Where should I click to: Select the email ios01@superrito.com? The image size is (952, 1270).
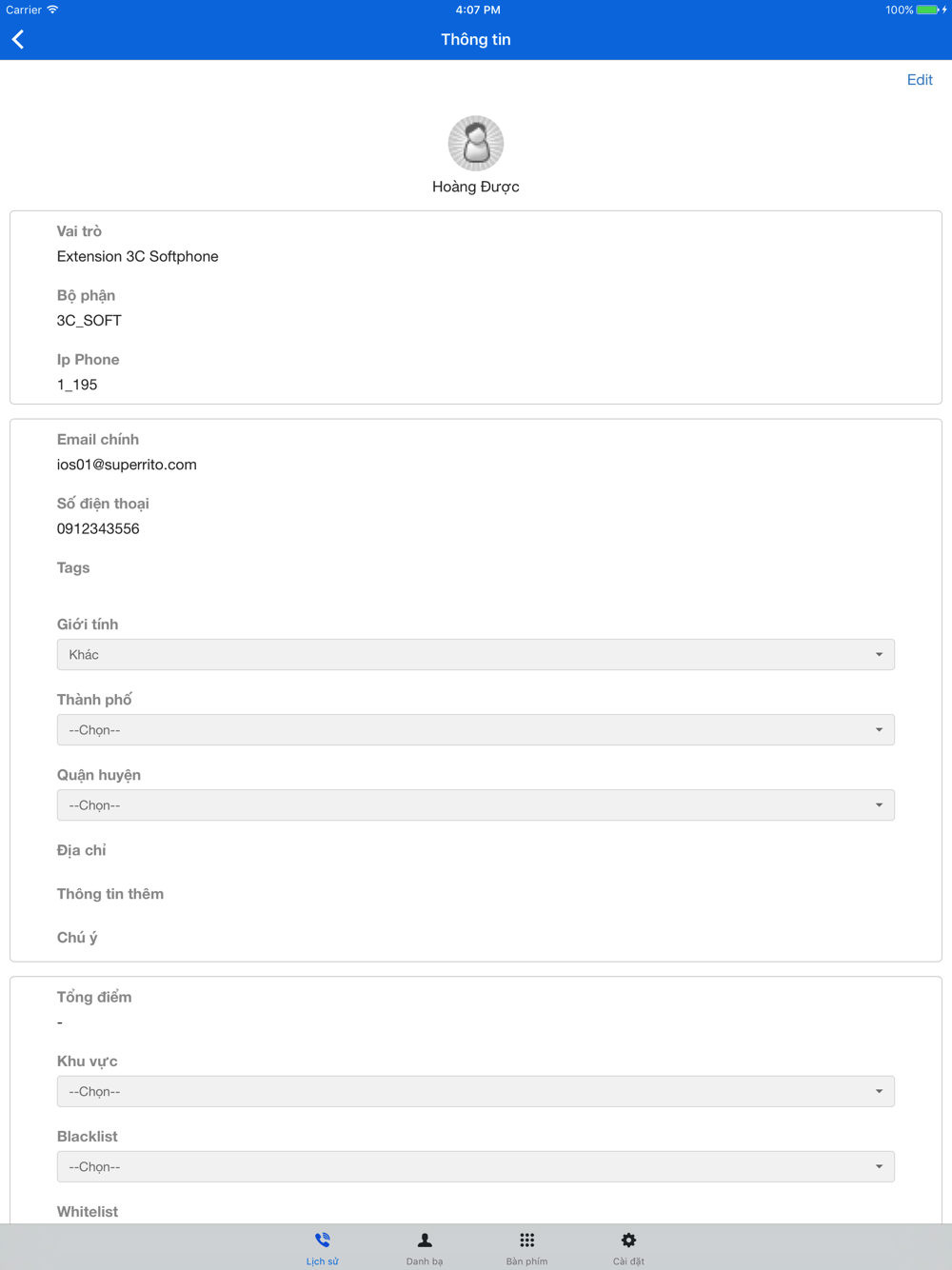click(x=127, y=465)
